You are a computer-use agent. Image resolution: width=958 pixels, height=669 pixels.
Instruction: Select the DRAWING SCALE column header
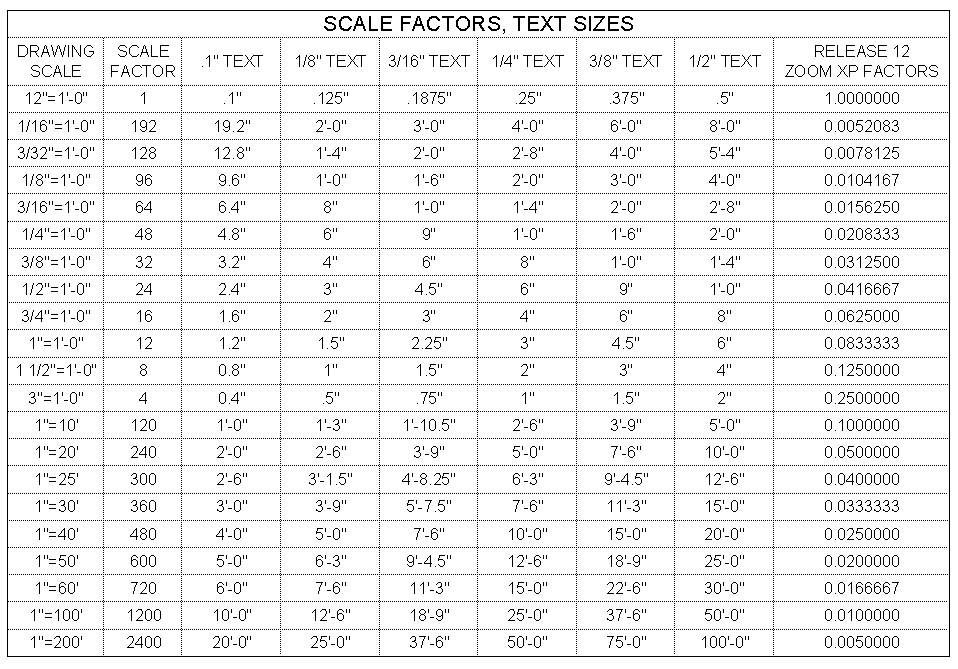[x=56, y=61]
